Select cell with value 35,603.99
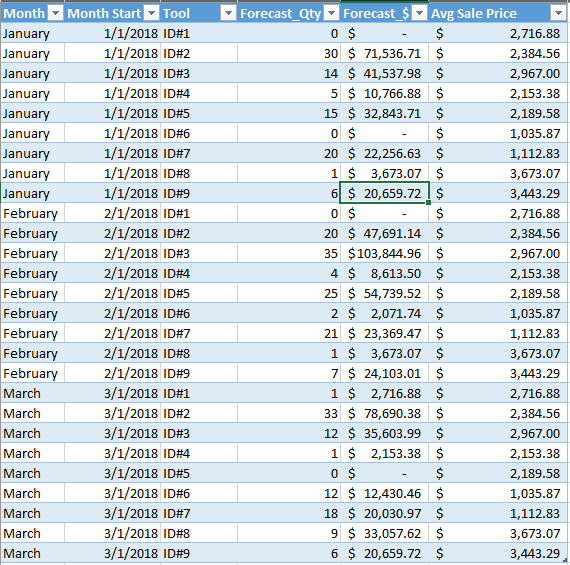The width and height of the screenshot is (570, 565). click(384, 433)
